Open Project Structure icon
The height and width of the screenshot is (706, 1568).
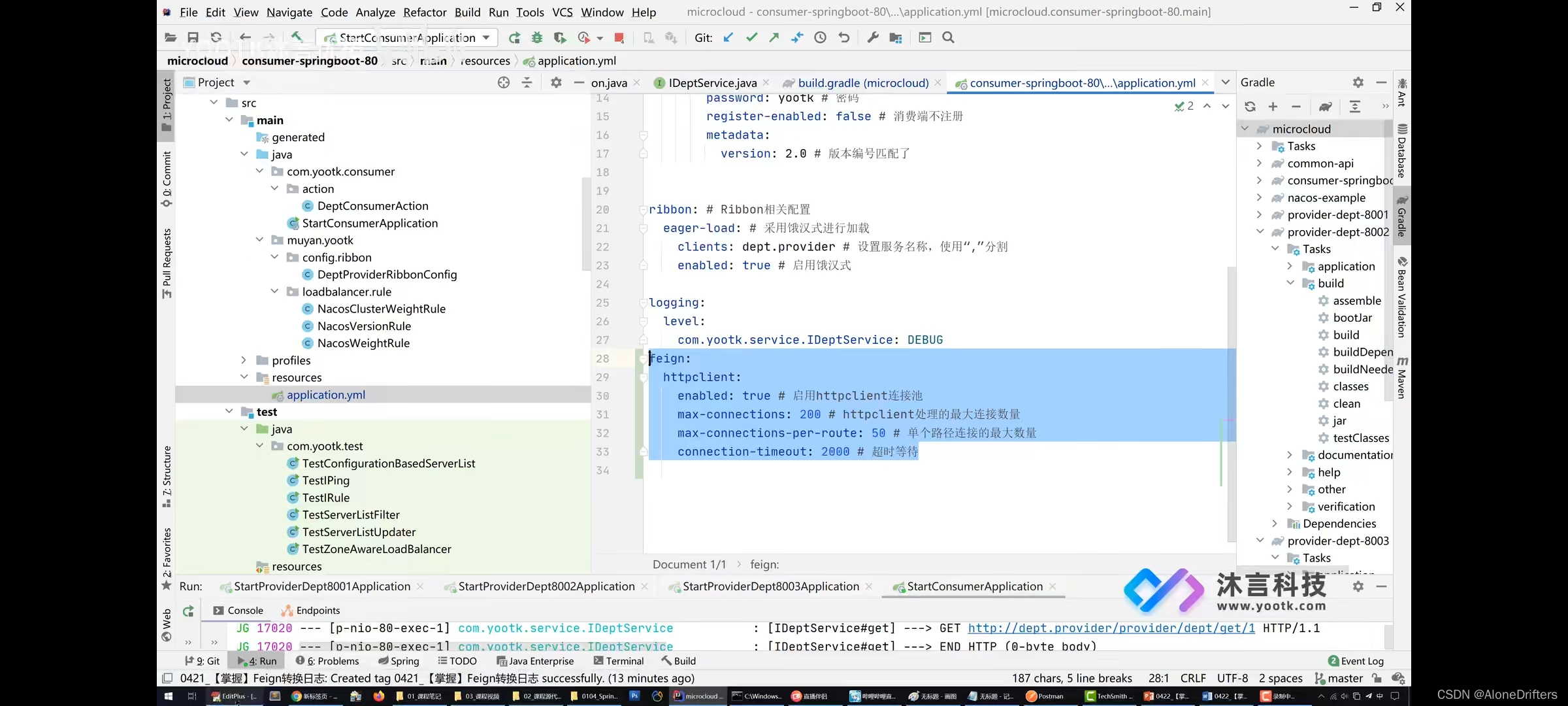tap(896, 38)
